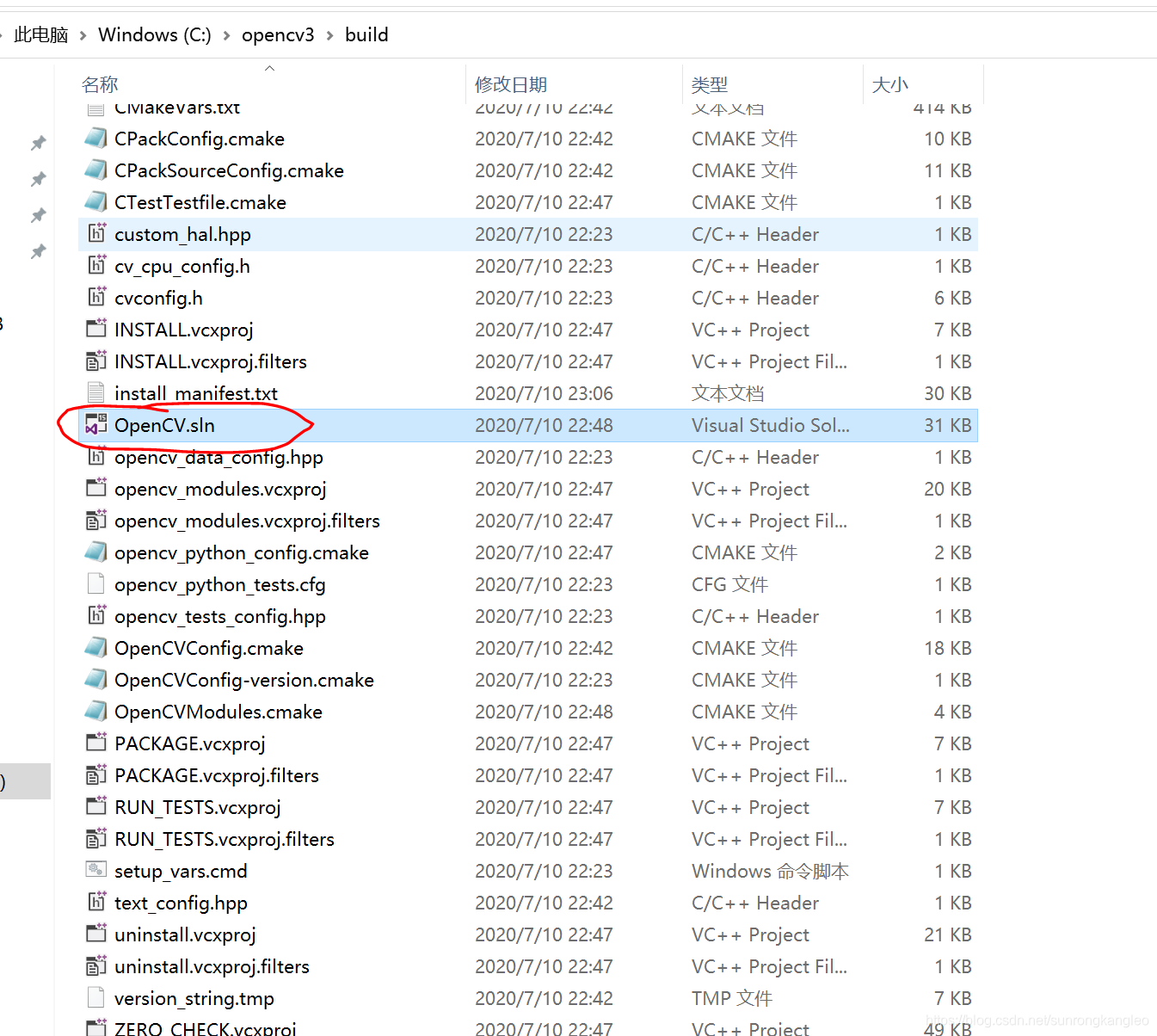The height and width of the screenshot is (1036, 1157).
Task: Click the 20 KB size of opencv_modules.vcxproj
Action: pyautogui.click(x=948, y=489)
